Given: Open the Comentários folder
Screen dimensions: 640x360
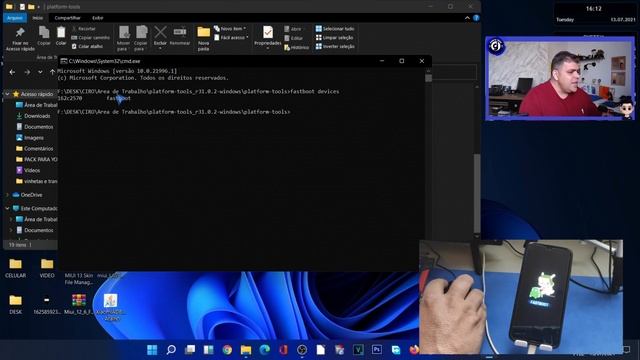Looking at the screenshot, I should pyautogui.click(x=35, y=149).
